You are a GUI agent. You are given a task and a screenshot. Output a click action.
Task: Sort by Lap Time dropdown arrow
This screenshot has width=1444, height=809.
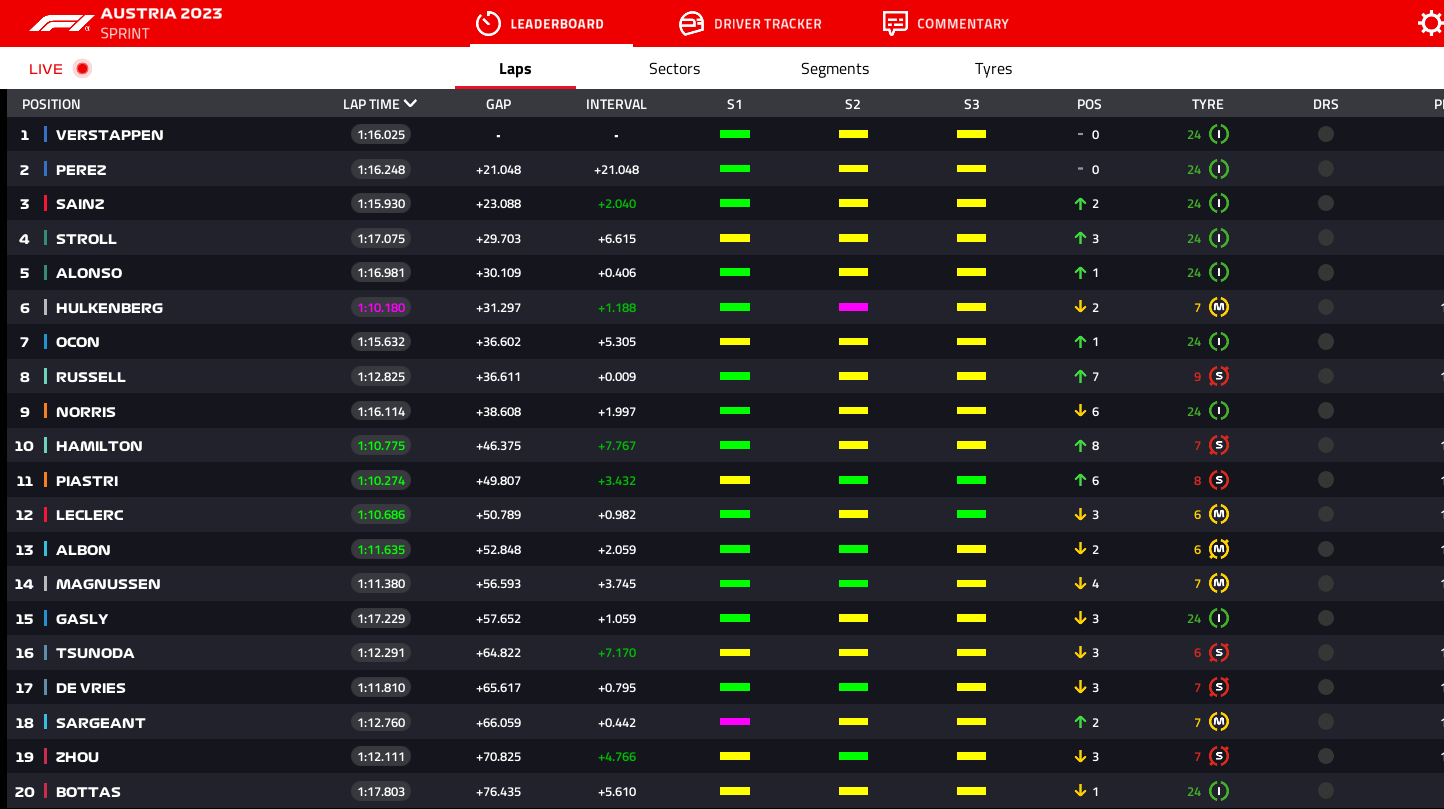411,103
